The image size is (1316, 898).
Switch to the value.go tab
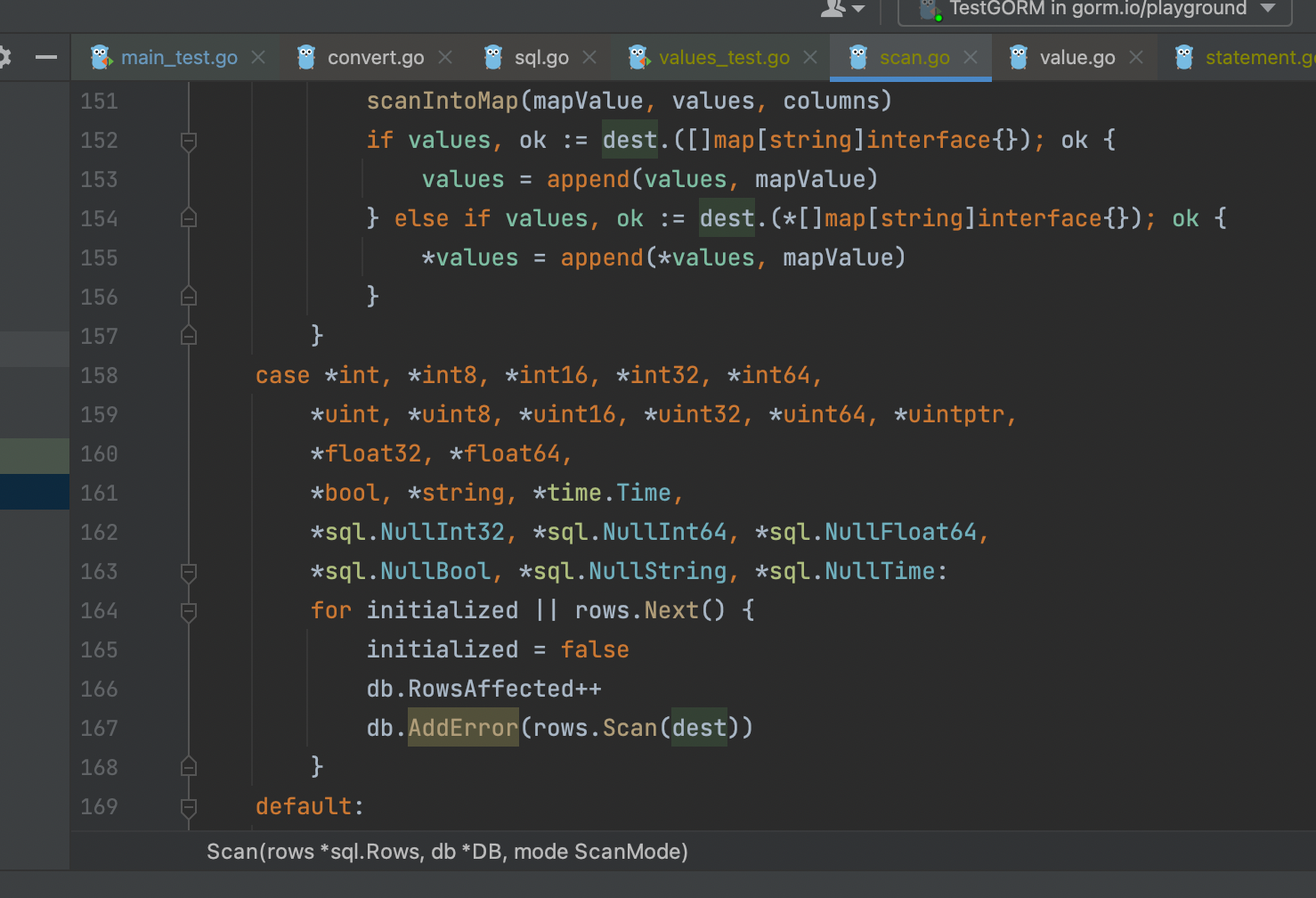pos(1077,57)
